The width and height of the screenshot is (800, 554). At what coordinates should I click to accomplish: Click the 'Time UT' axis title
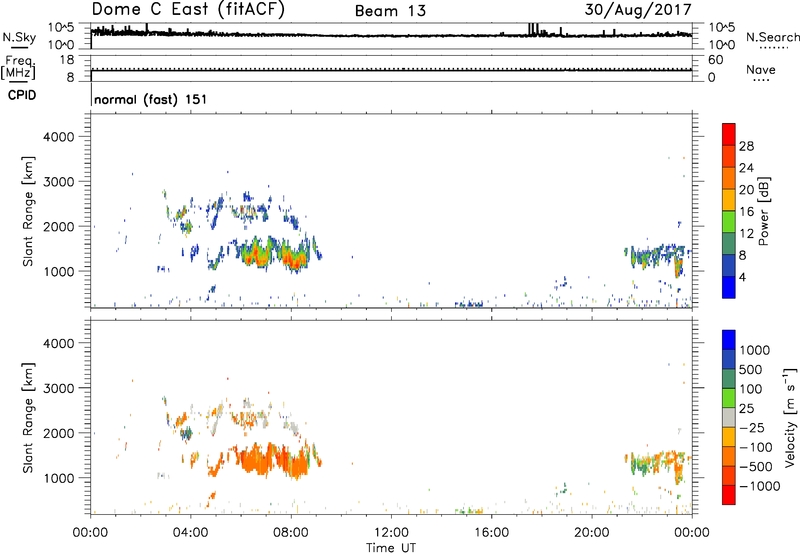(x=391, y=548)
